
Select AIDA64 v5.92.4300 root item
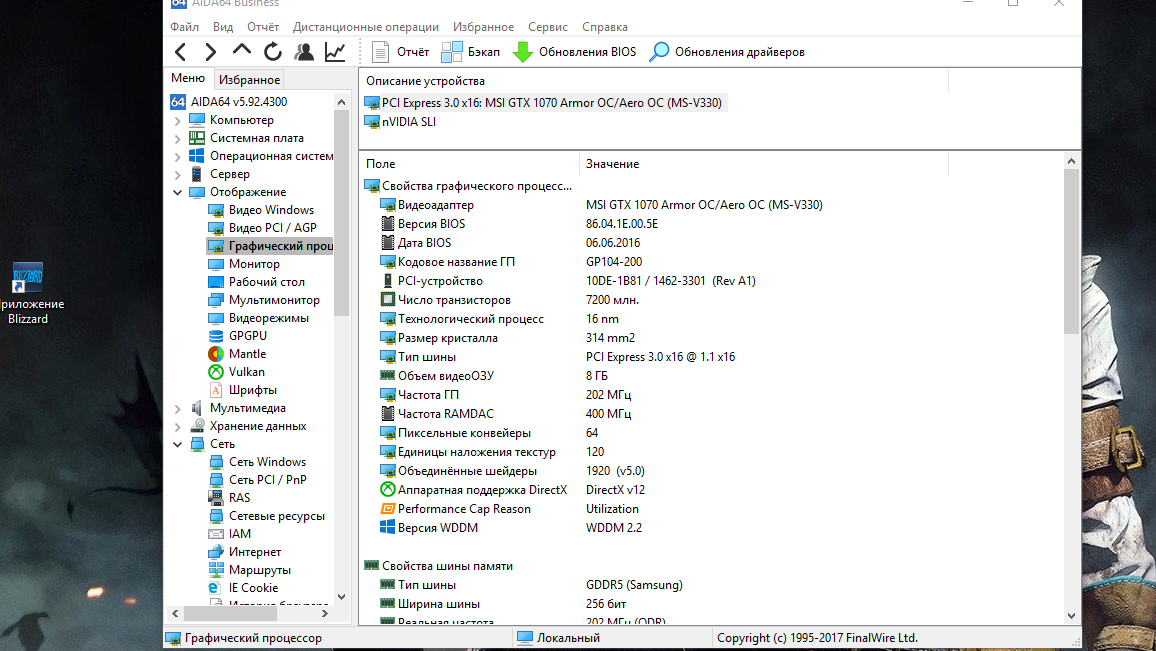(229, 102)
